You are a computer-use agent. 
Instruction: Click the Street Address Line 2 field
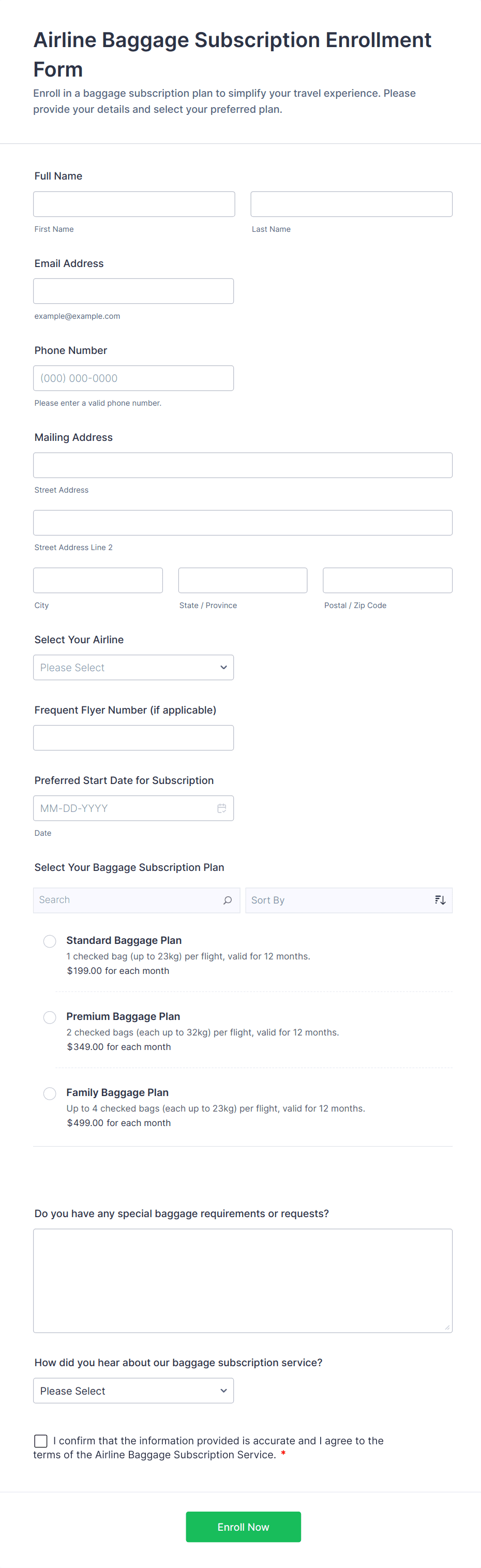(x=243, y=523)
